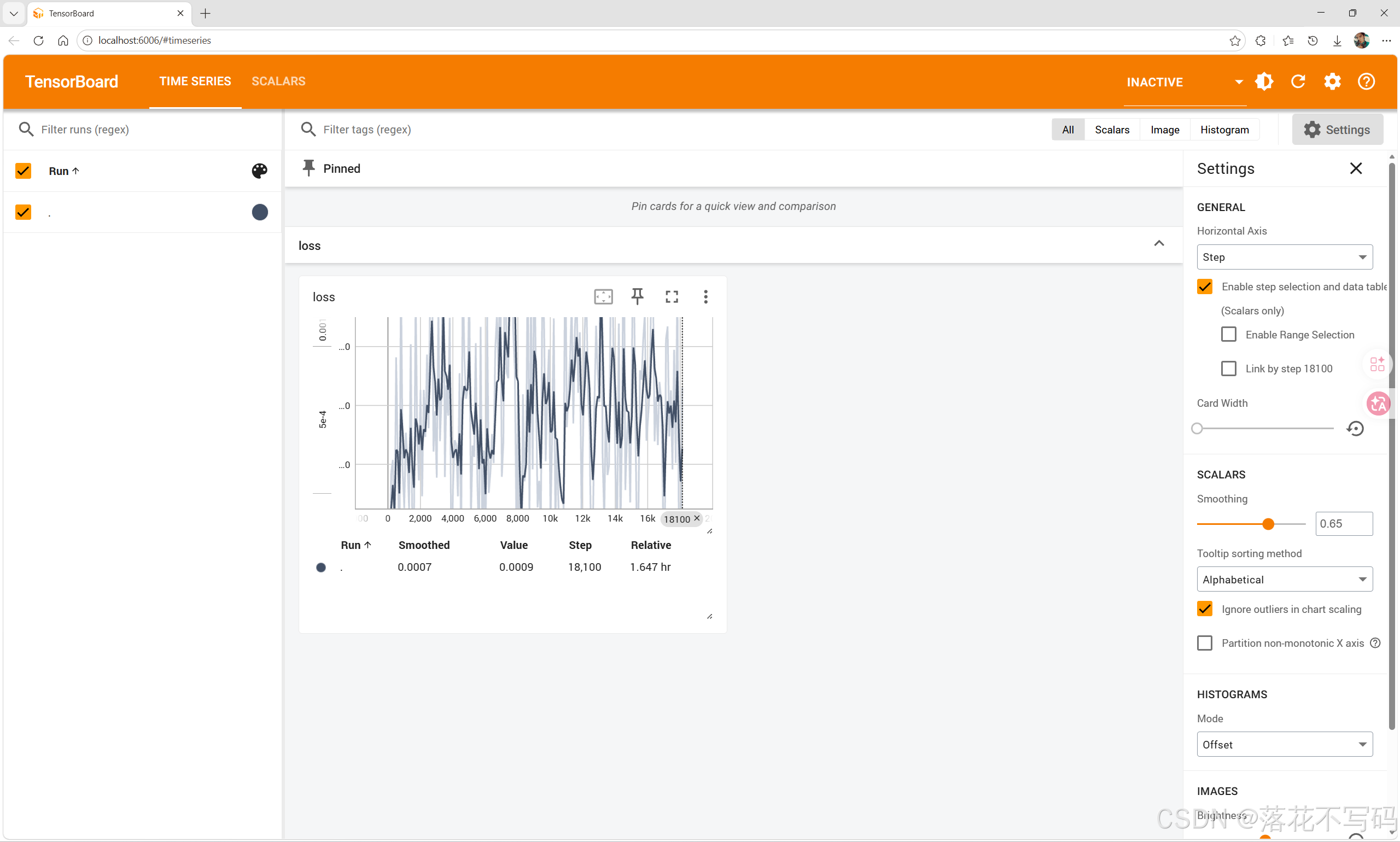Screen dimensions: 1400x842
Task: Fit loss chart domain to data
Action: 603,296
